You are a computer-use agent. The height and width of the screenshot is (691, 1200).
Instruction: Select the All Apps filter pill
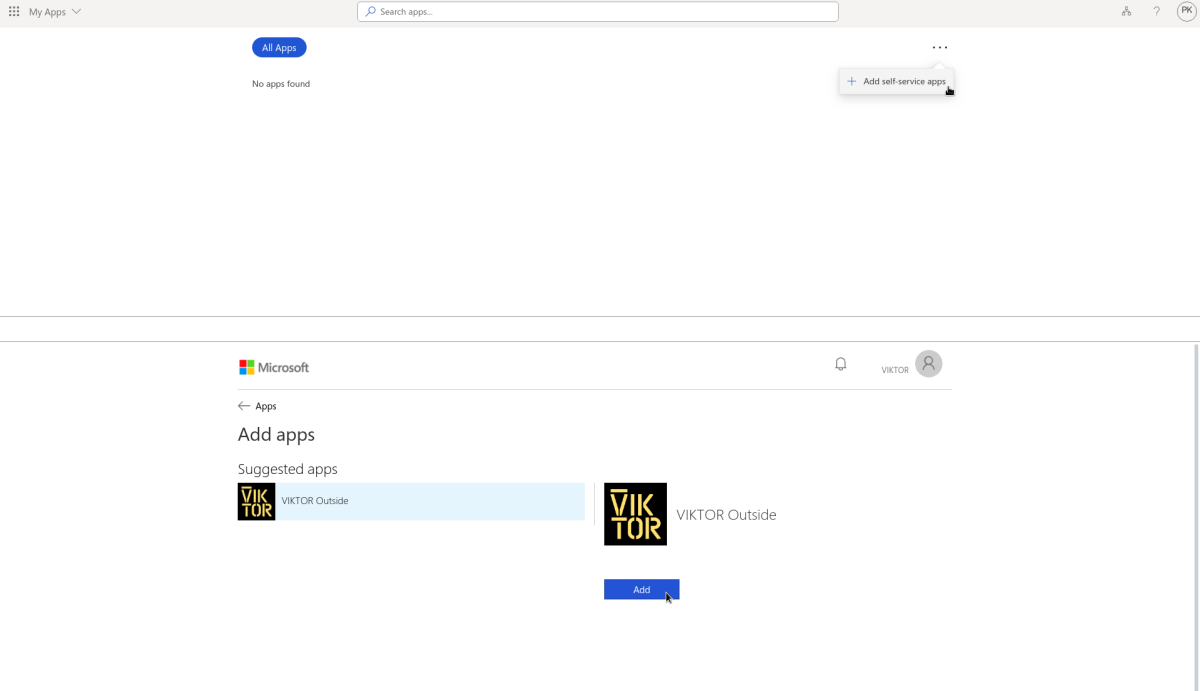pos(279,48)
